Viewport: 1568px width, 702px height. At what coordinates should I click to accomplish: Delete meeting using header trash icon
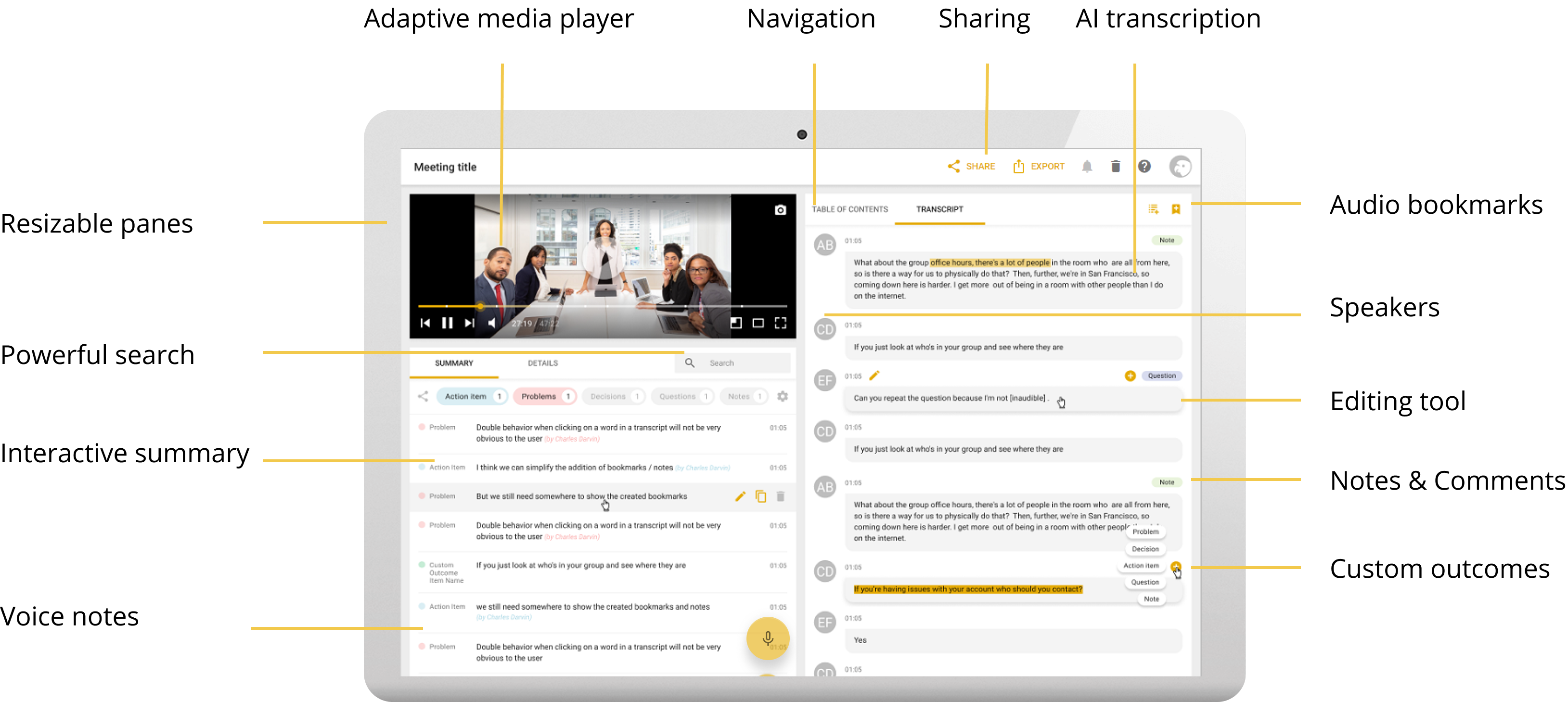(x=1115, y=166)
